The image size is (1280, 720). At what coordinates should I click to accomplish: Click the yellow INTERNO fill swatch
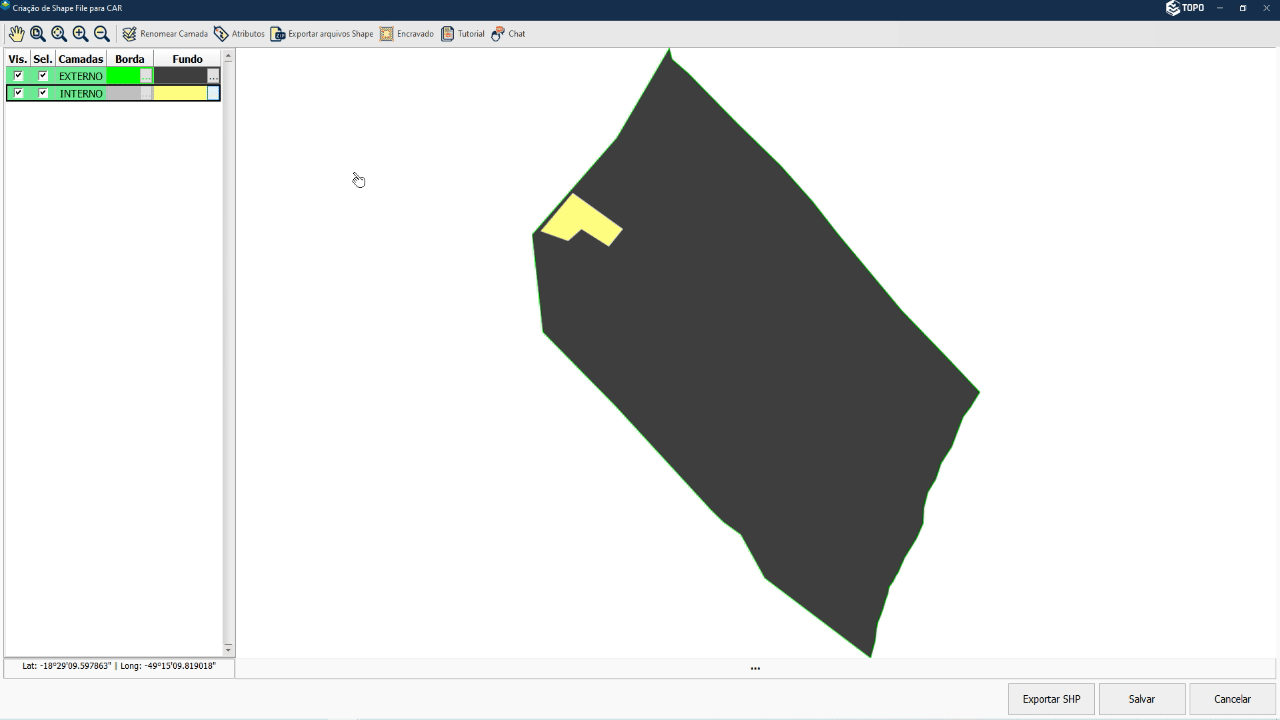180,93
